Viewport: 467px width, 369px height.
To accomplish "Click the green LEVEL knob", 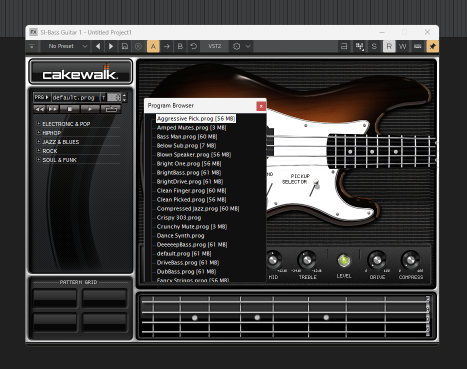I will (x=344, y=261).
